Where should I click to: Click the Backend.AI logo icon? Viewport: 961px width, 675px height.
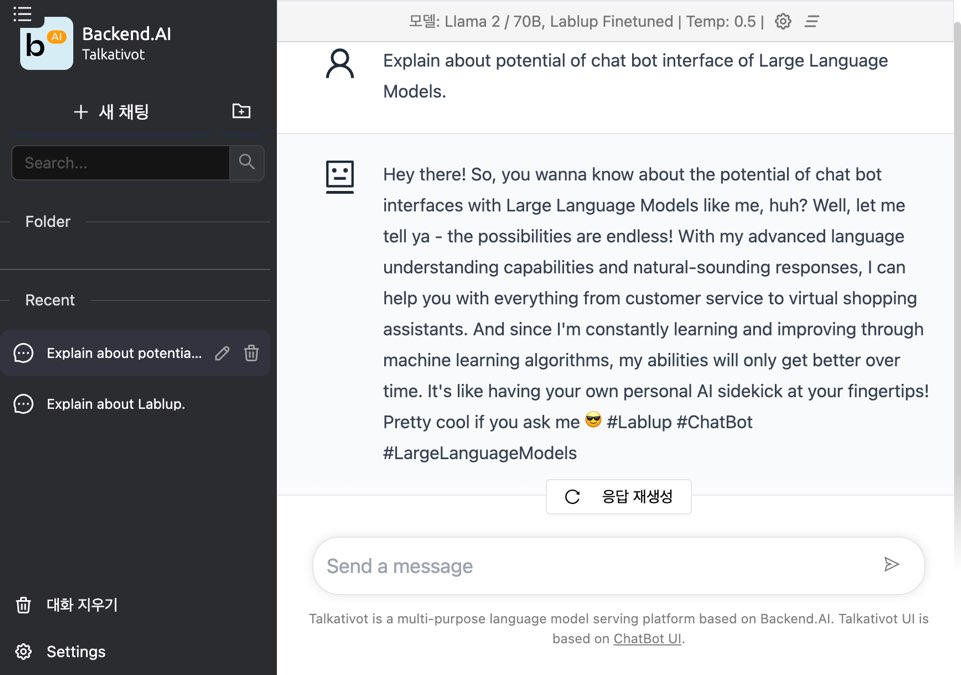click(x=46, y=44)
